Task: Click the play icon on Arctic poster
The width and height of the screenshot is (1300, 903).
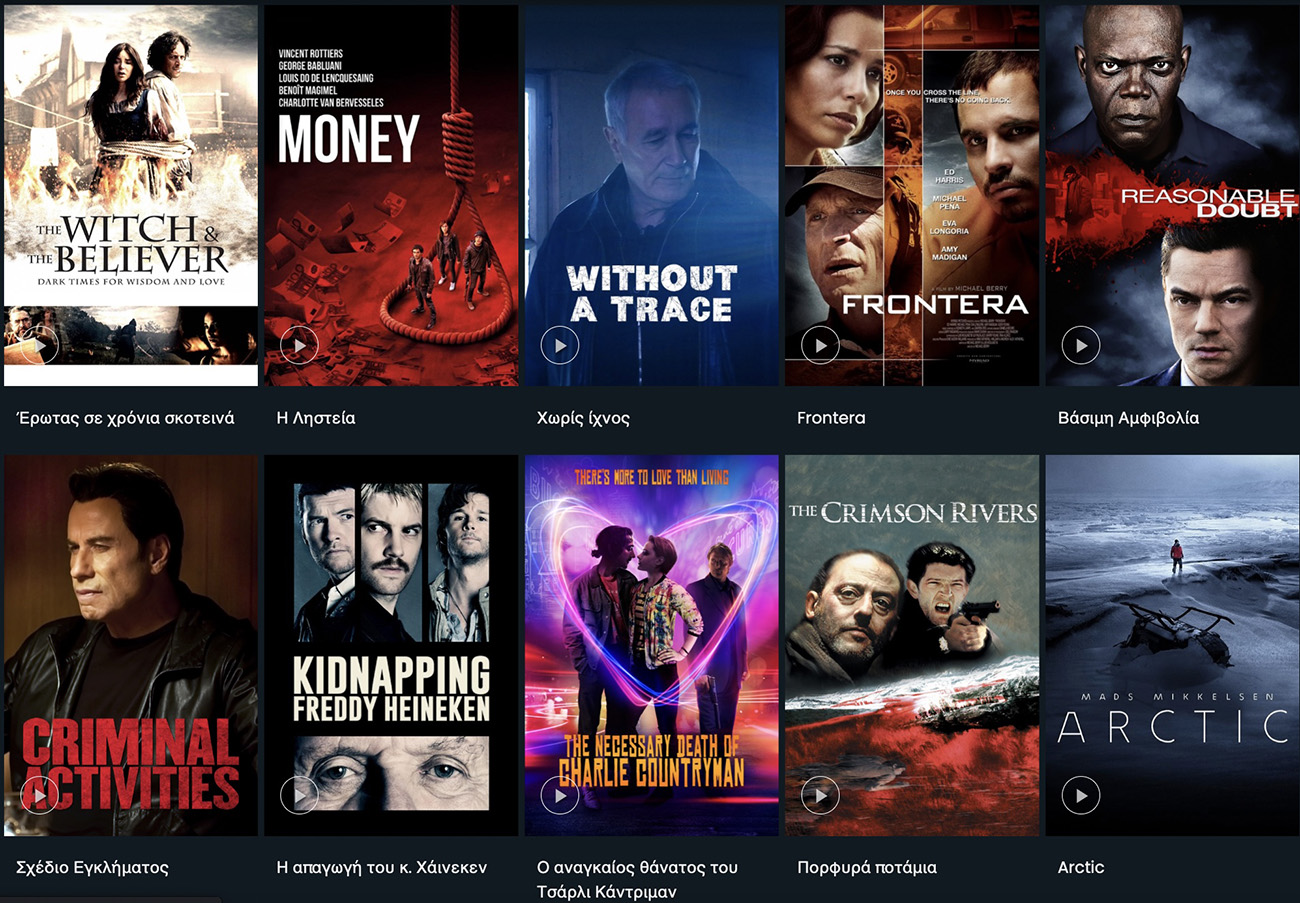Action: coord(1081,796)
